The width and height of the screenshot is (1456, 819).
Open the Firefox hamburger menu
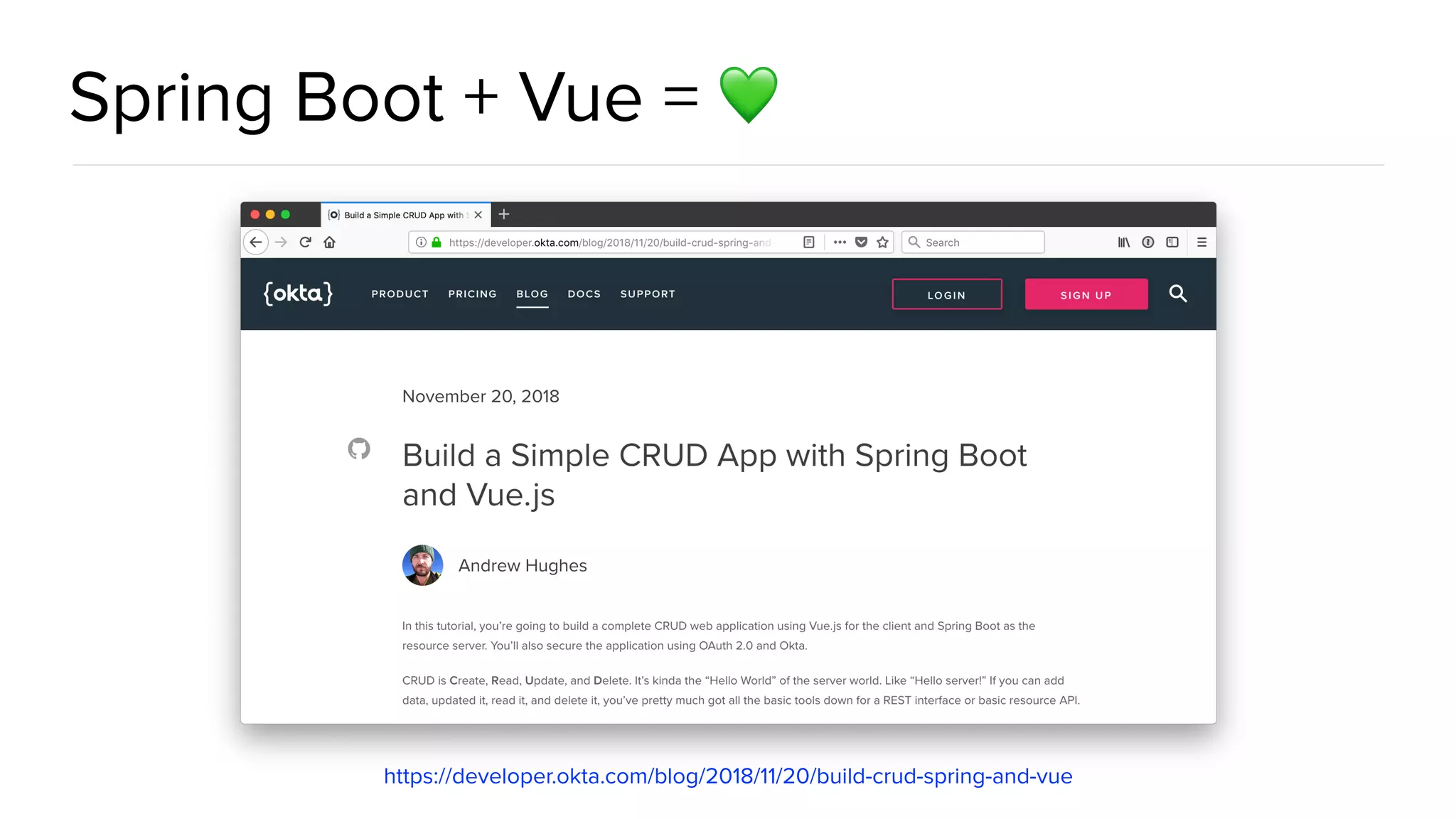coord(1201,242)
